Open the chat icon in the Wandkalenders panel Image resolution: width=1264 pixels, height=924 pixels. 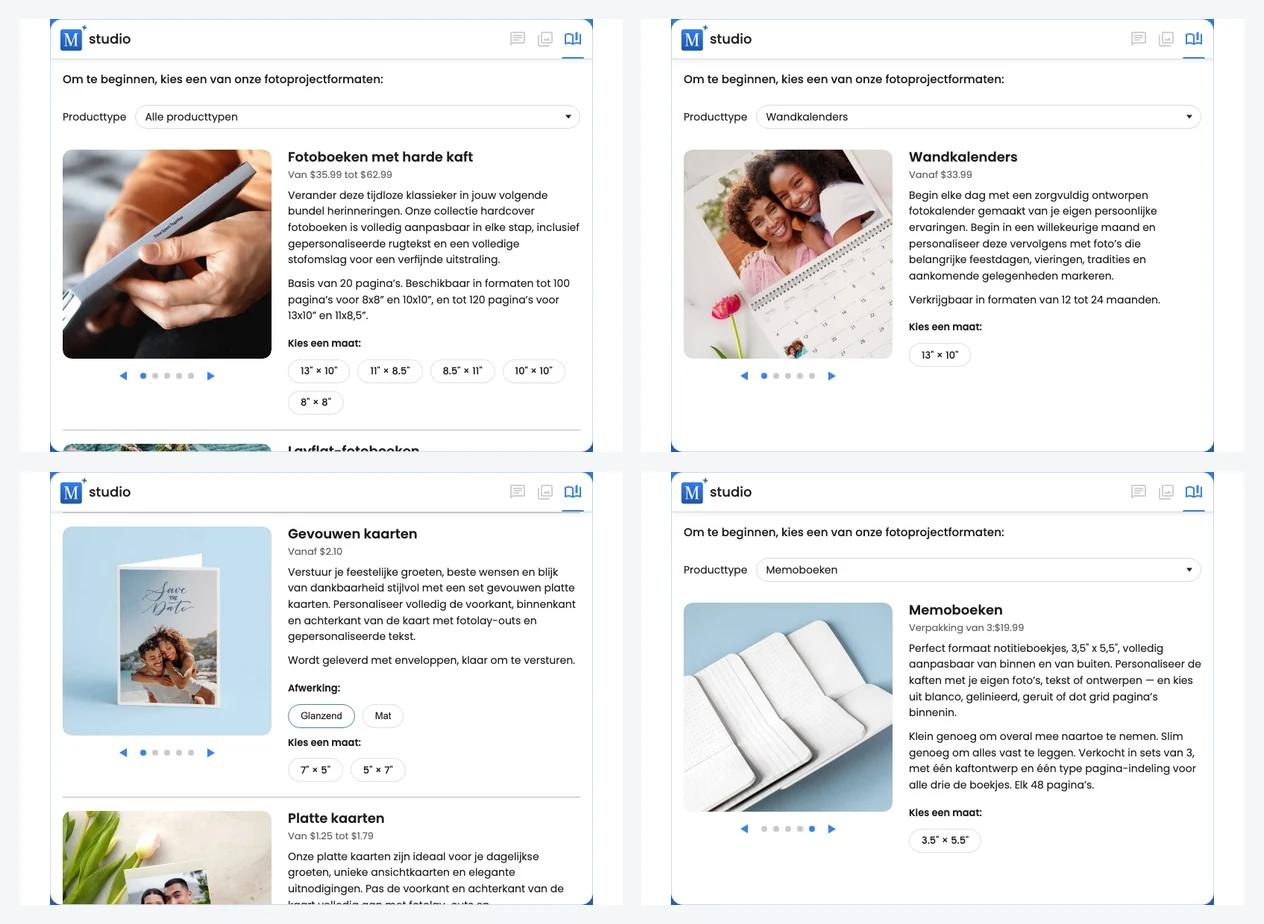click(x=1138, y=39)
